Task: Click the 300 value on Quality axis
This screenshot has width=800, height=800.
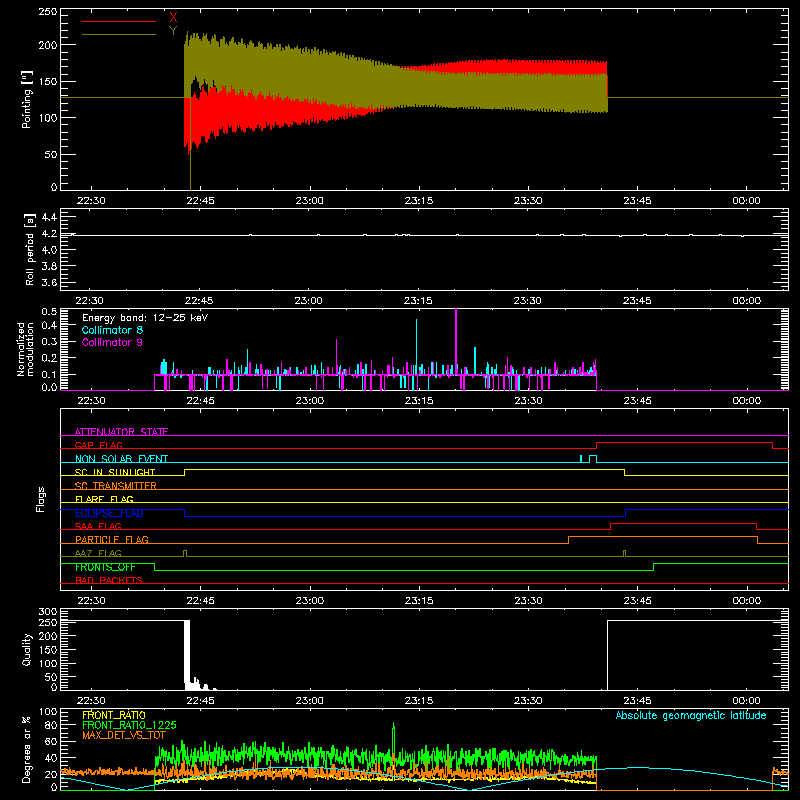Action: pos(47,612)
